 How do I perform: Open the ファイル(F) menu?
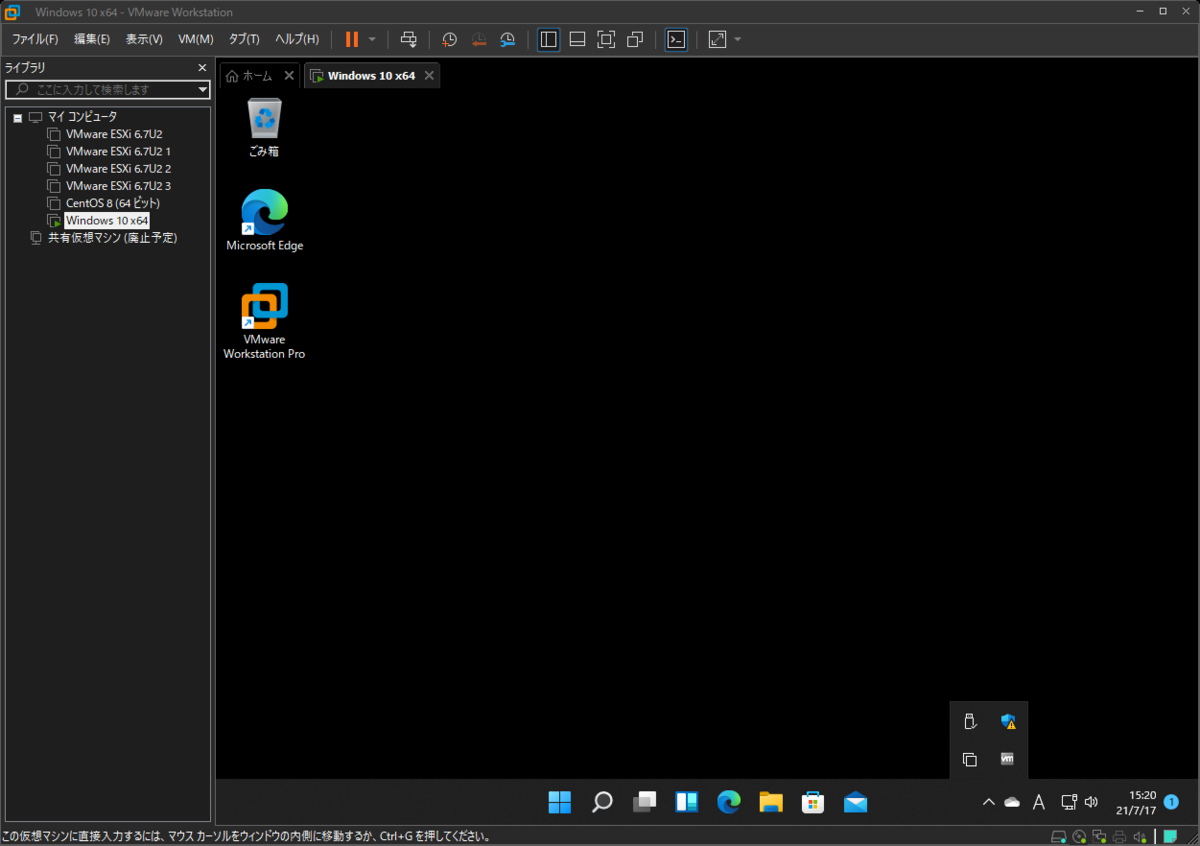pyautogui.click(x=35, y=39)
